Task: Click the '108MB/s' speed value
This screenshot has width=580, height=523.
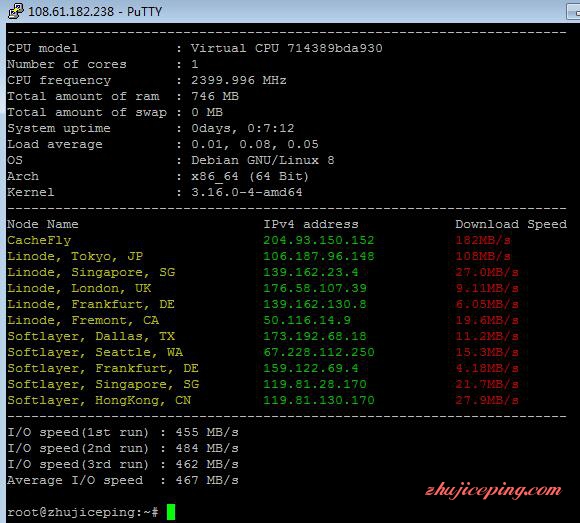Action: pyautogui.click(x=483, y=256)
